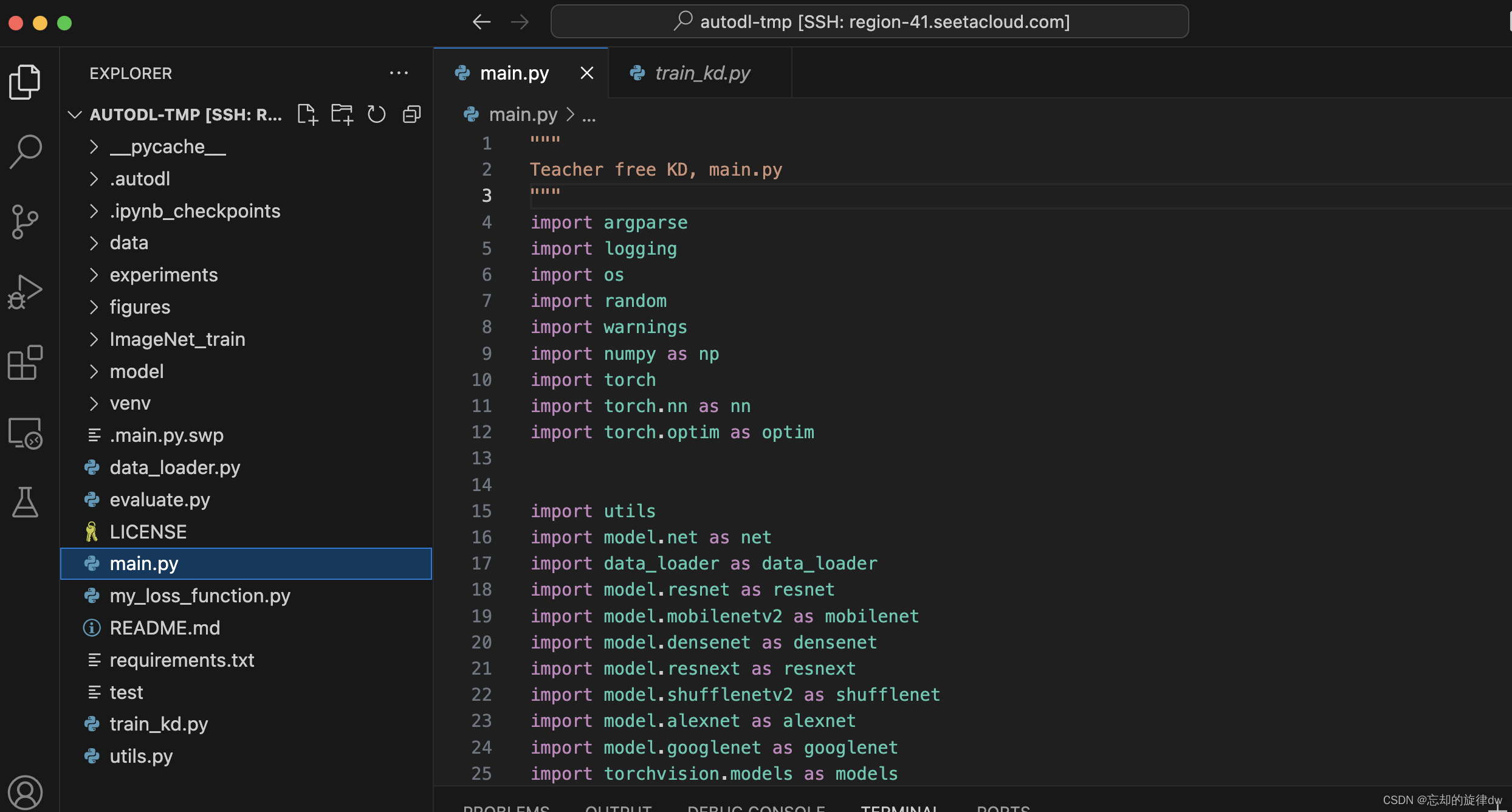Open the Search view in activity bar
Viewport: 1512px width, 812px height.
[x=26, y=151]
